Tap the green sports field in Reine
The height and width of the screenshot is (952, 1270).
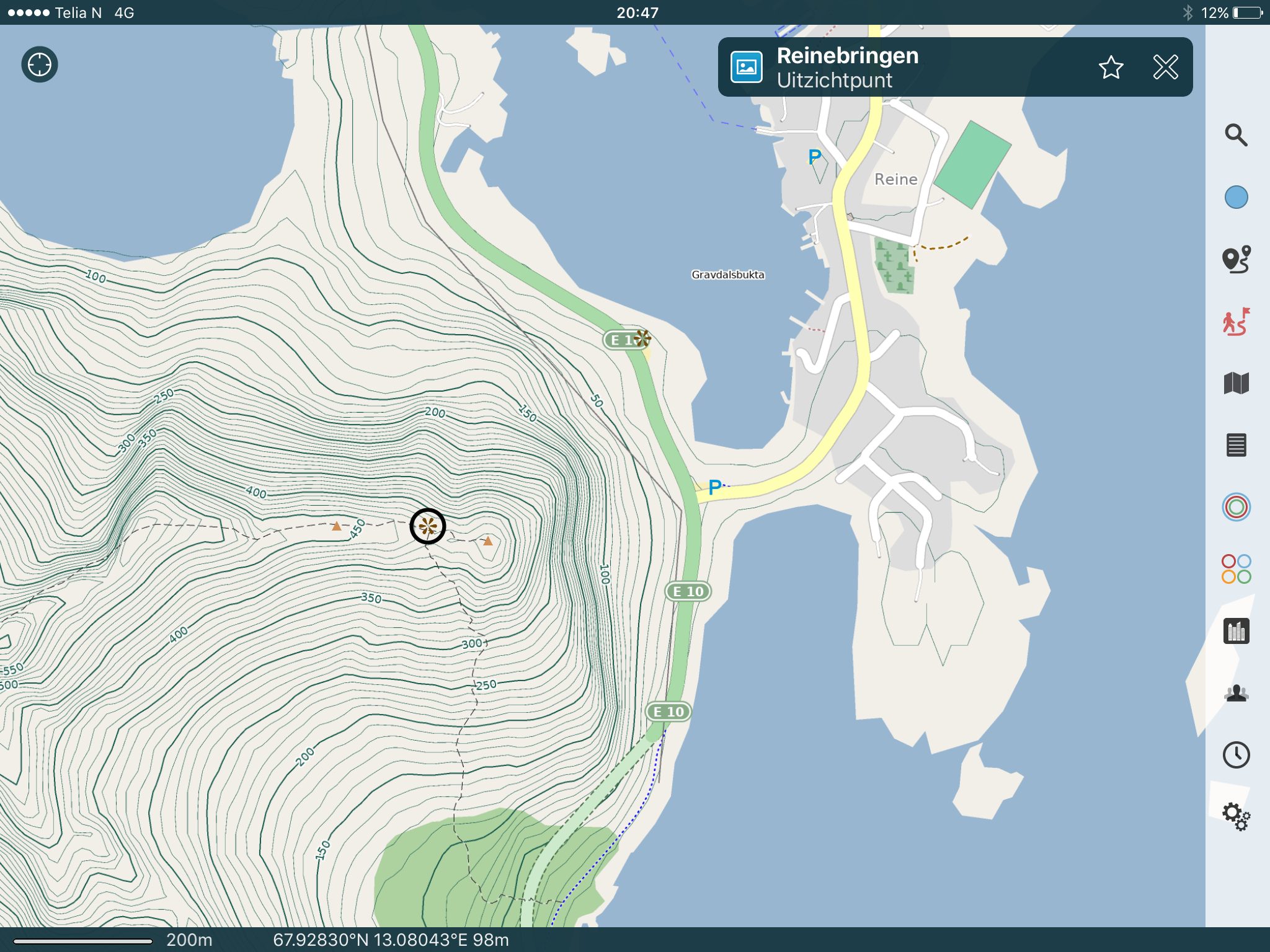click(972, 165)
